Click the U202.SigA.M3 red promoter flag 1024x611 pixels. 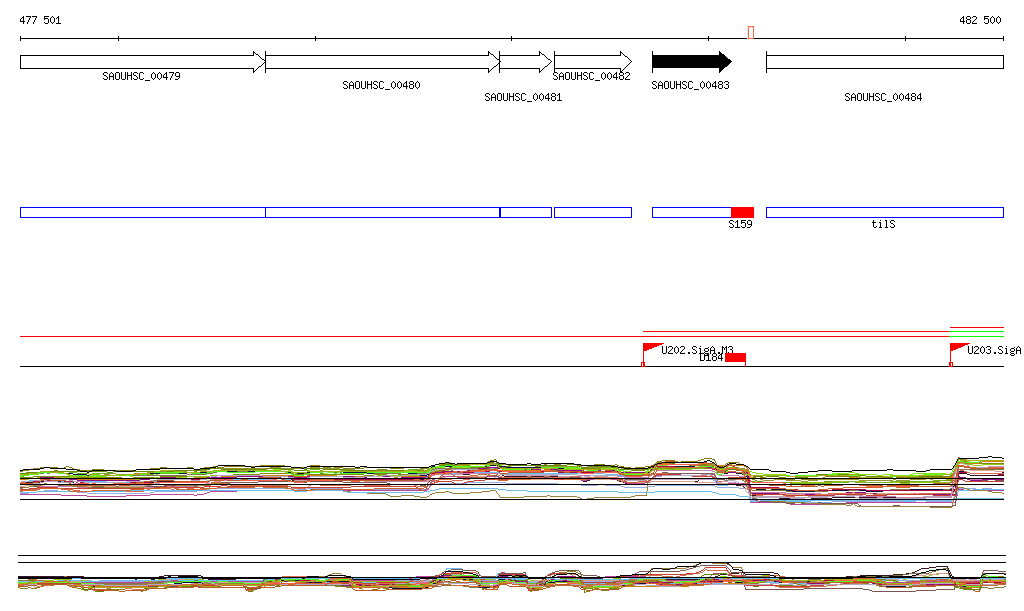pos(652,349)
